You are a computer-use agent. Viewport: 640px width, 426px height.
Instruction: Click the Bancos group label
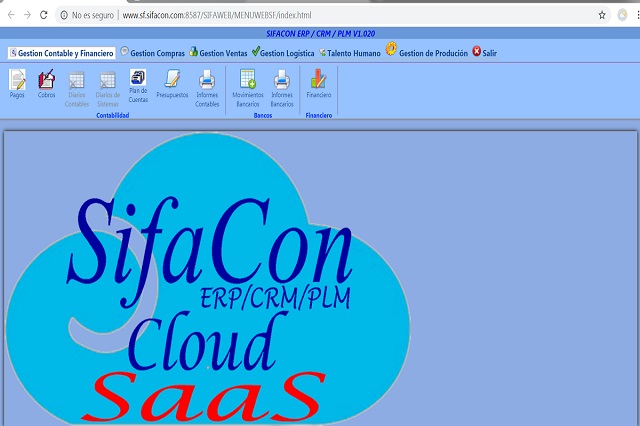pos(263,115)
